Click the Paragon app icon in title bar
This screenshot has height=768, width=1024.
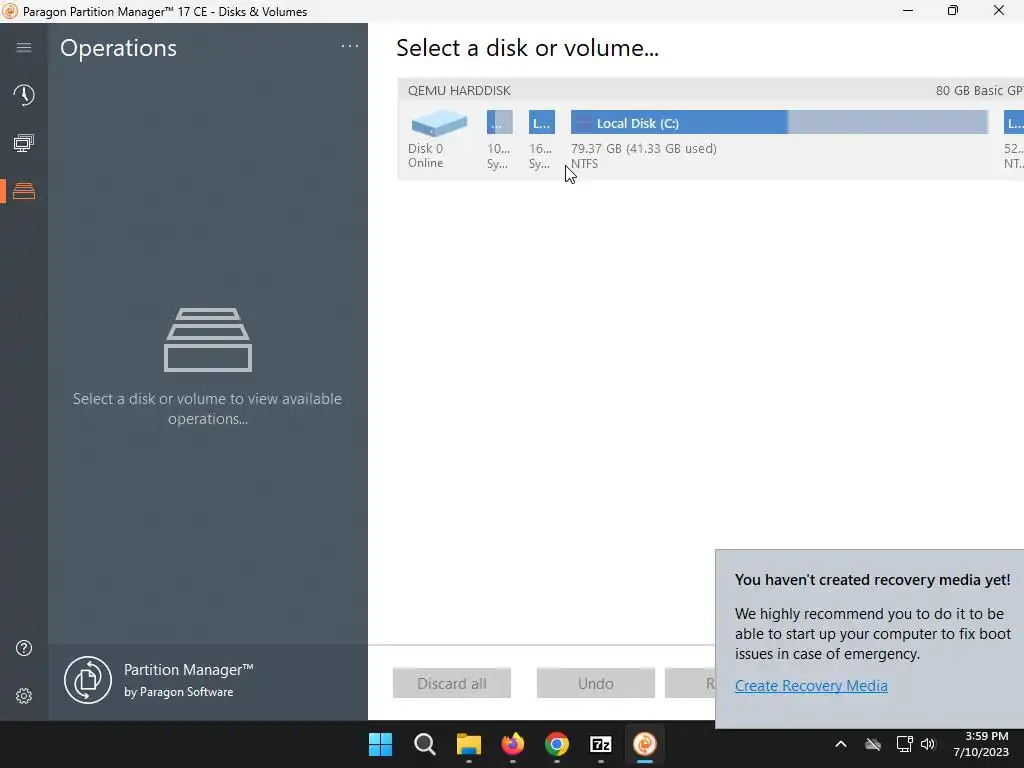10,11
